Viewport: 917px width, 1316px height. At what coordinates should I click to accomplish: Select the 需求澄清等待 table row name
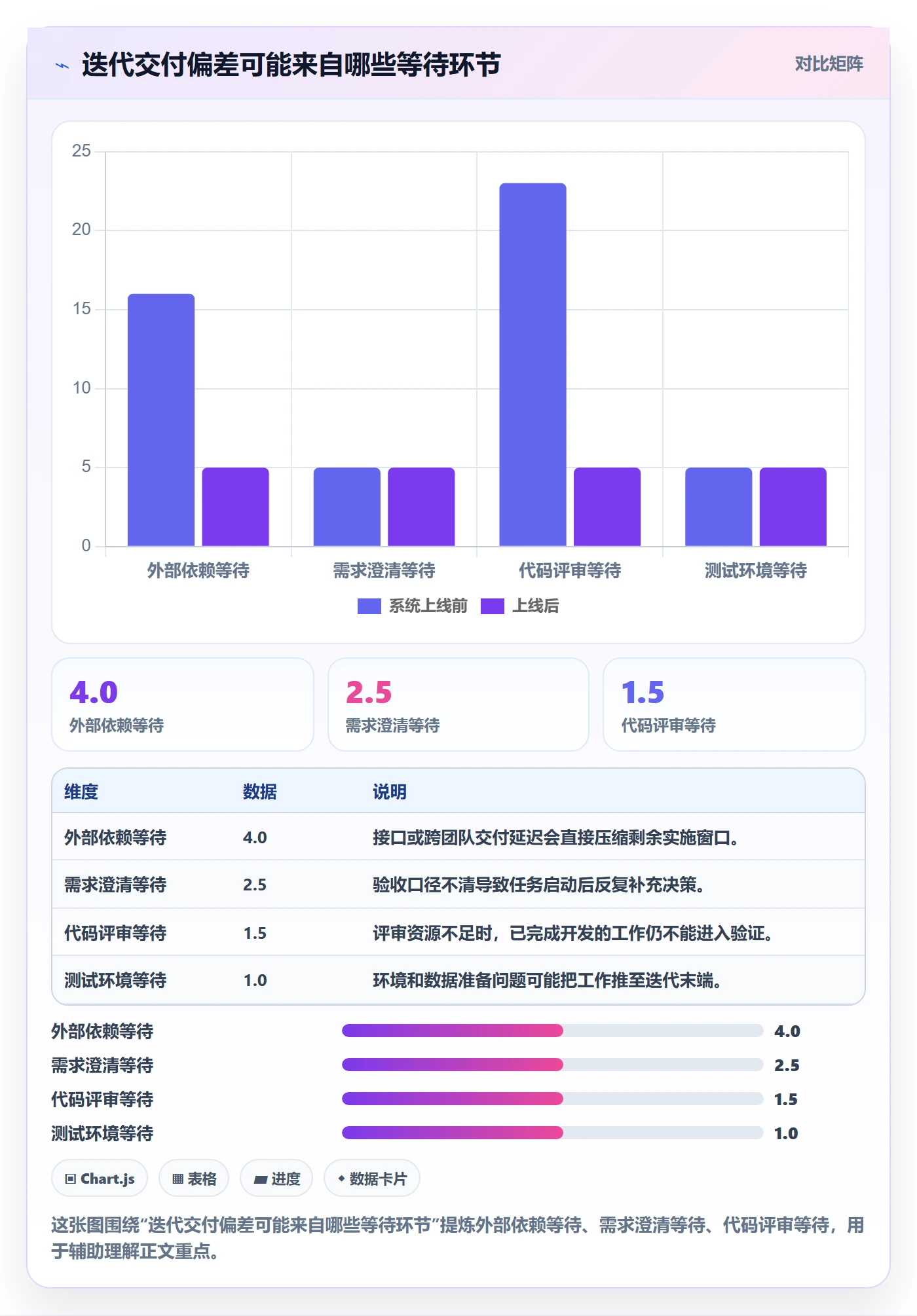115,885
